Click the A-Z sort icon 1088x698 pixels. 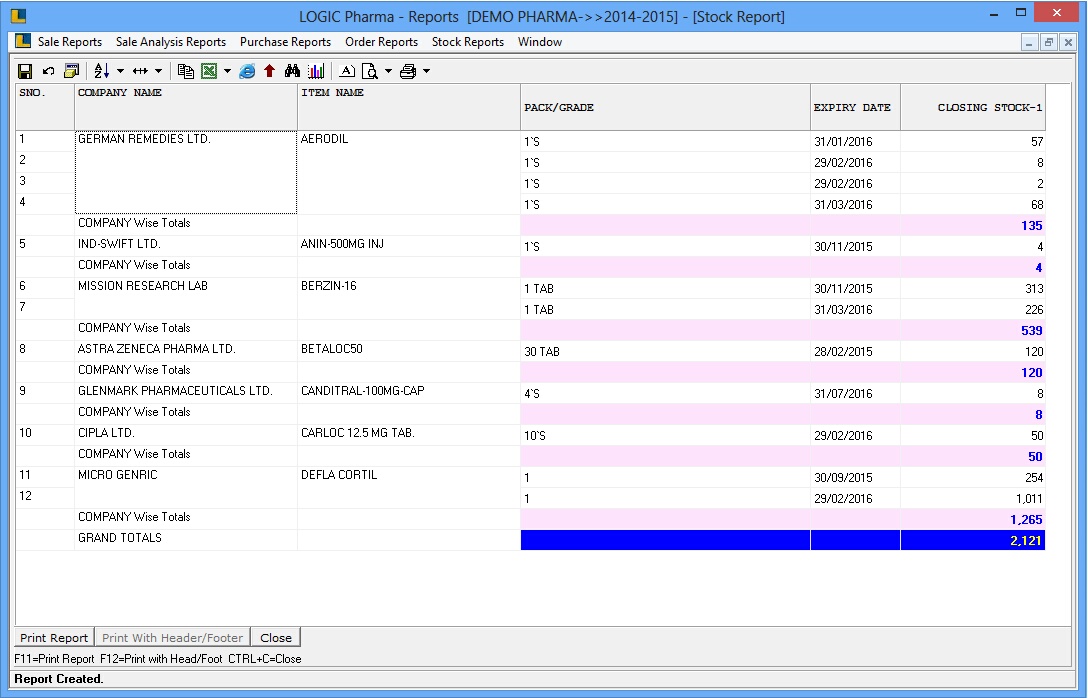(101, 71)
